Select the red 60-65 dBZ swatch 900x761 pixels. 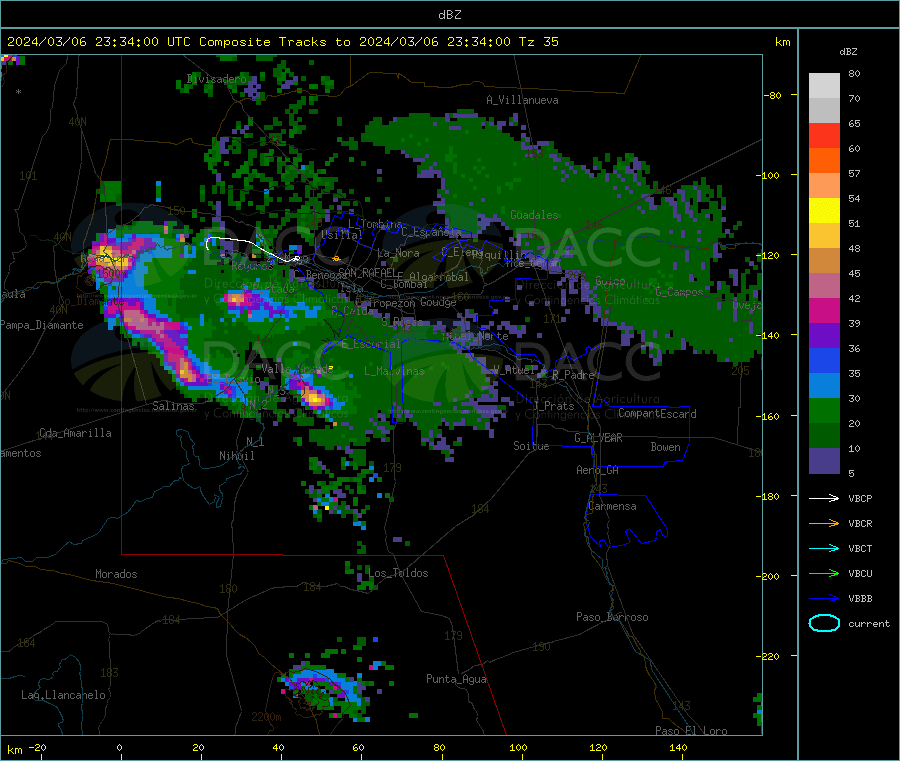click(x=824, y=135)
